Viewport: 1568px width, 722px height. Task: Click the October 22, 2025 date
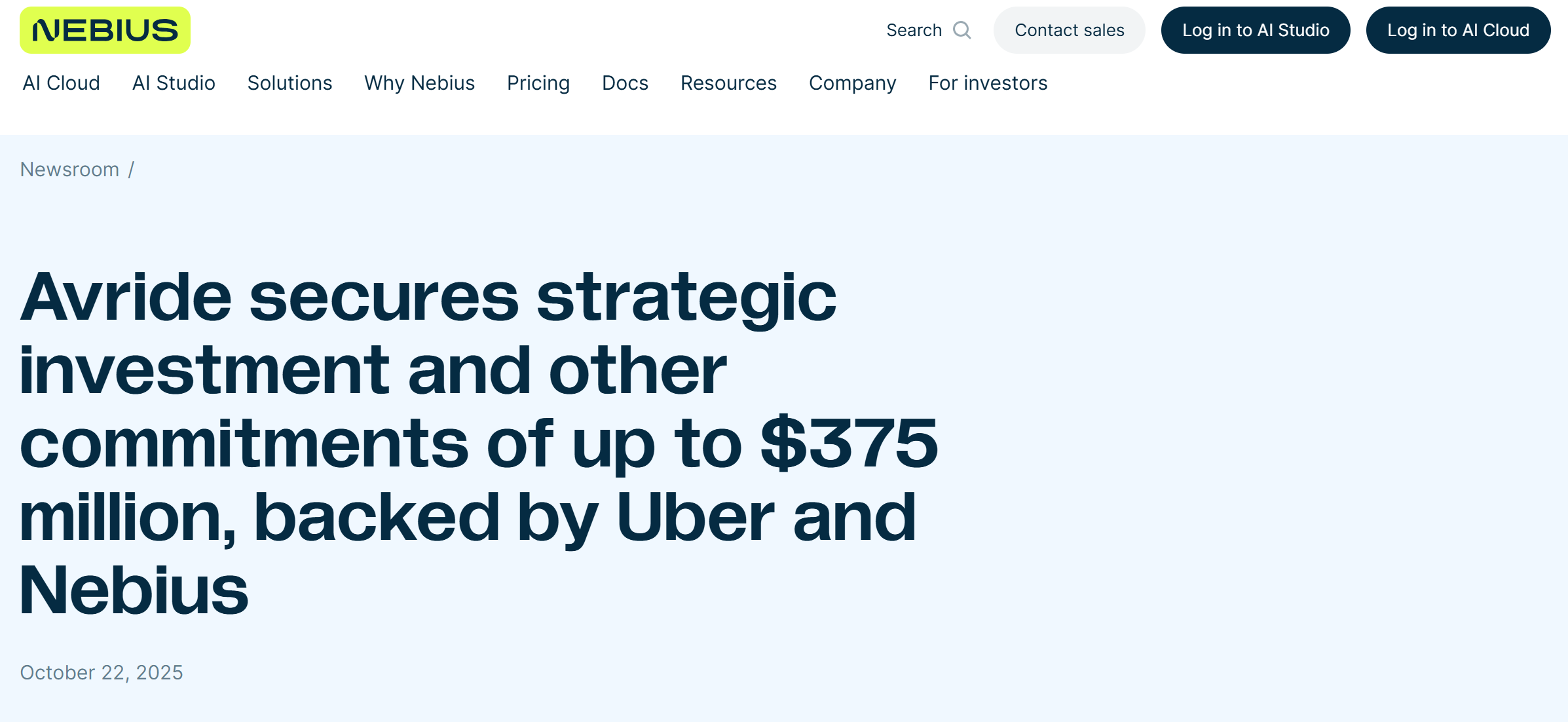[x=102, y=673]
